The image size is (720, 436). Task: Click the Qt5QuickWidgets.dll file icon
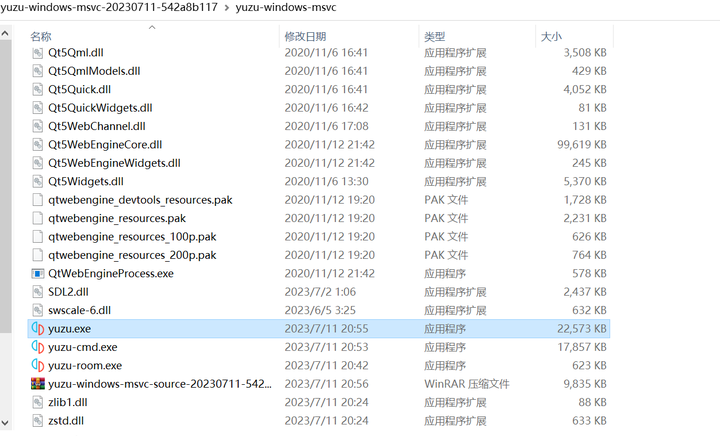(x=38, y=108)
